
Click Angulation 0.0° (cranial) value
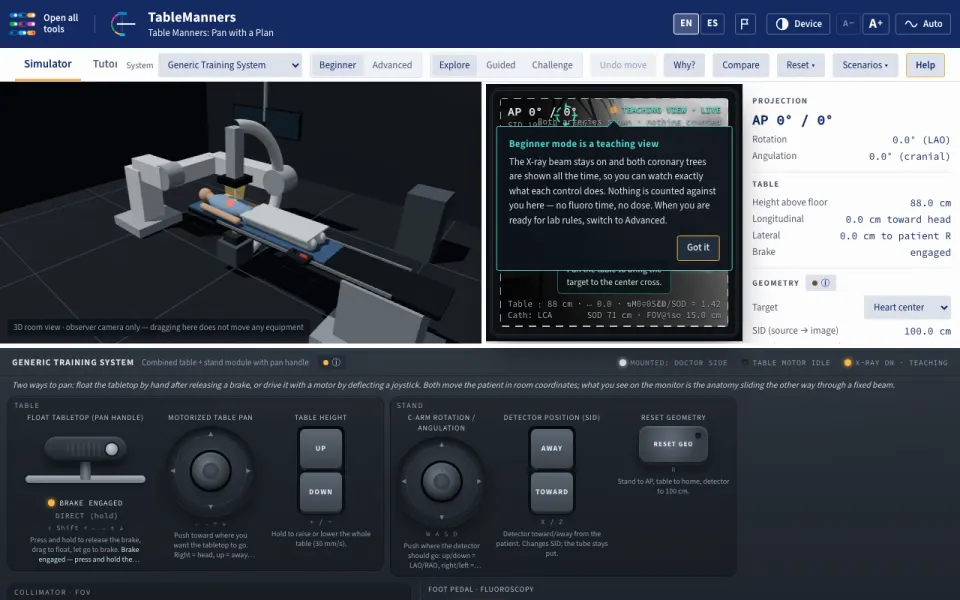click(x=909, y=156)
